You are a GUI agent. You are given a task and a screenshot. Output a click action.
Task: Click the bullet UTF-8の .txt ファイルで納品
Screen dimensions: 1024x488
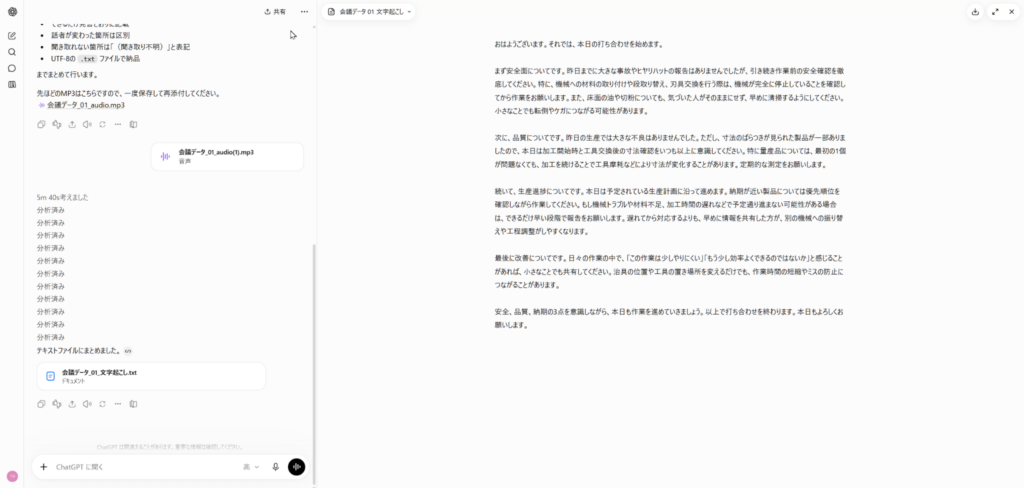click(x=95, y=59)
